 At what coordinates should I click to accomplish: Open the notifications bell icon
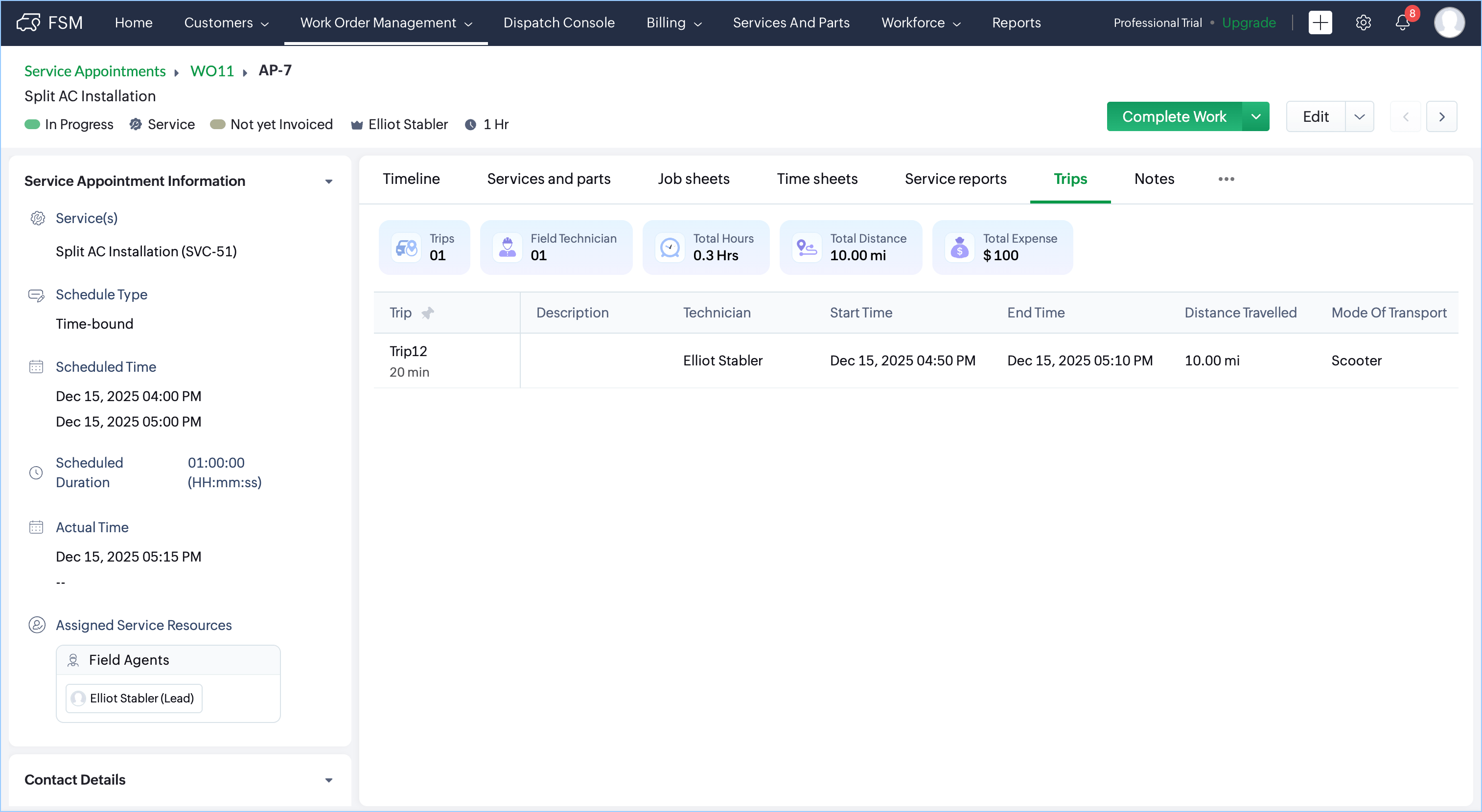[1402, 23]
